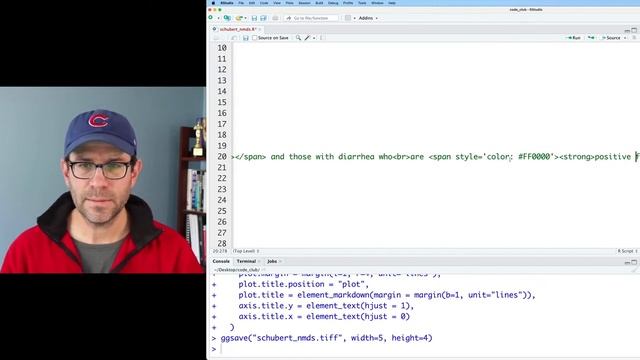Click the Save All documents icon

tap(263, 18)
